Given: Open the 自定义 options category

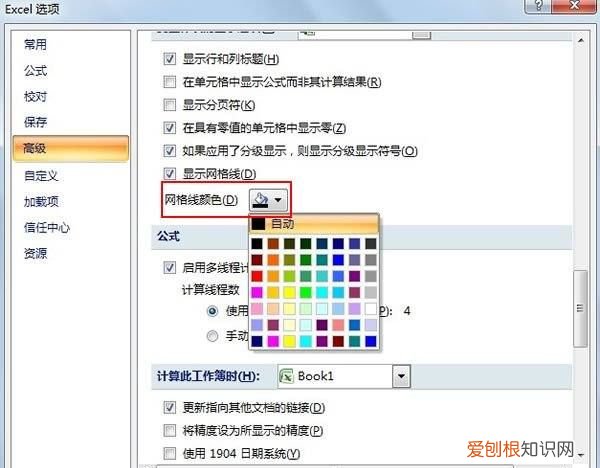Looking at the screenshot, I should (x=41, y=176).
